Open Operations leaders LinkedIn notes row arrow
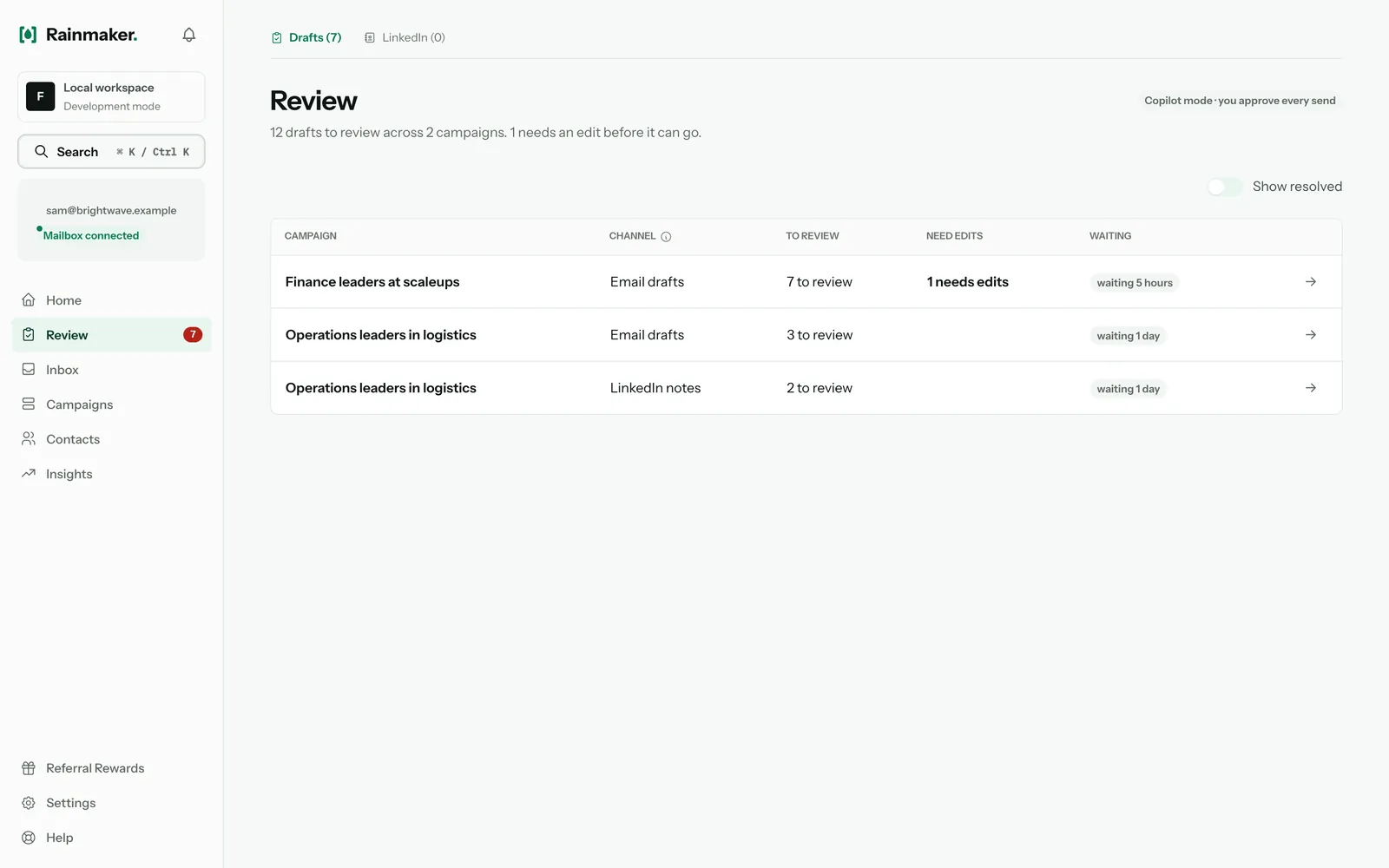This screenshot has width=1389, height=868. (1311, 388)
